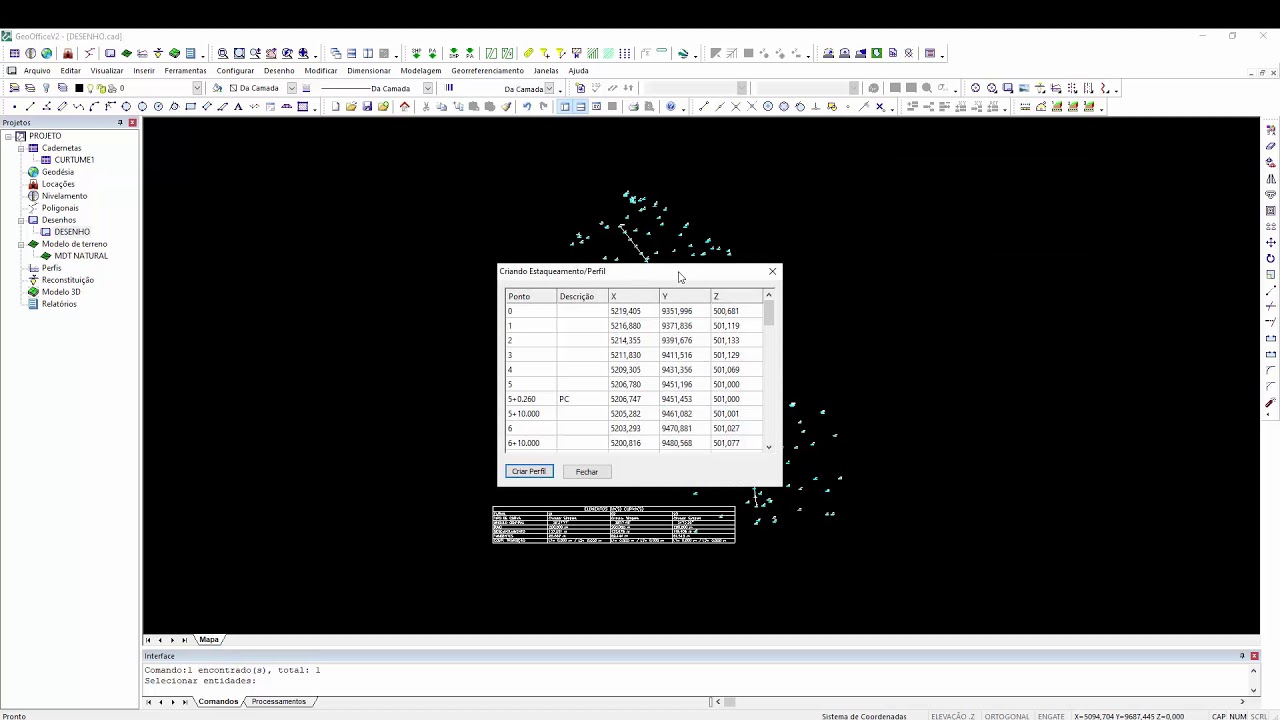Image resolution: width=1280 pixels, height=720 pixels.
Task: Click the format painter brush icon
Action: coord(506,106)
